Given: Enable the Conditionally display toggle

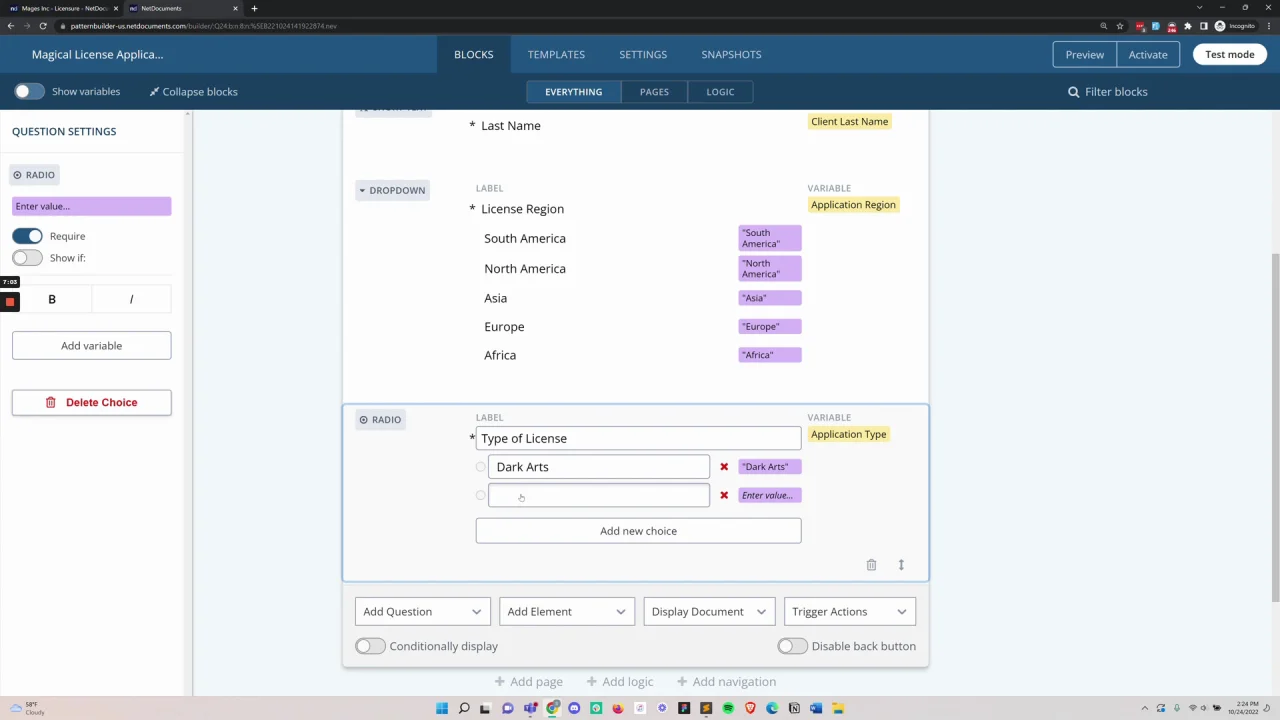Looking at the screenshot, I should tap(370, 646).
